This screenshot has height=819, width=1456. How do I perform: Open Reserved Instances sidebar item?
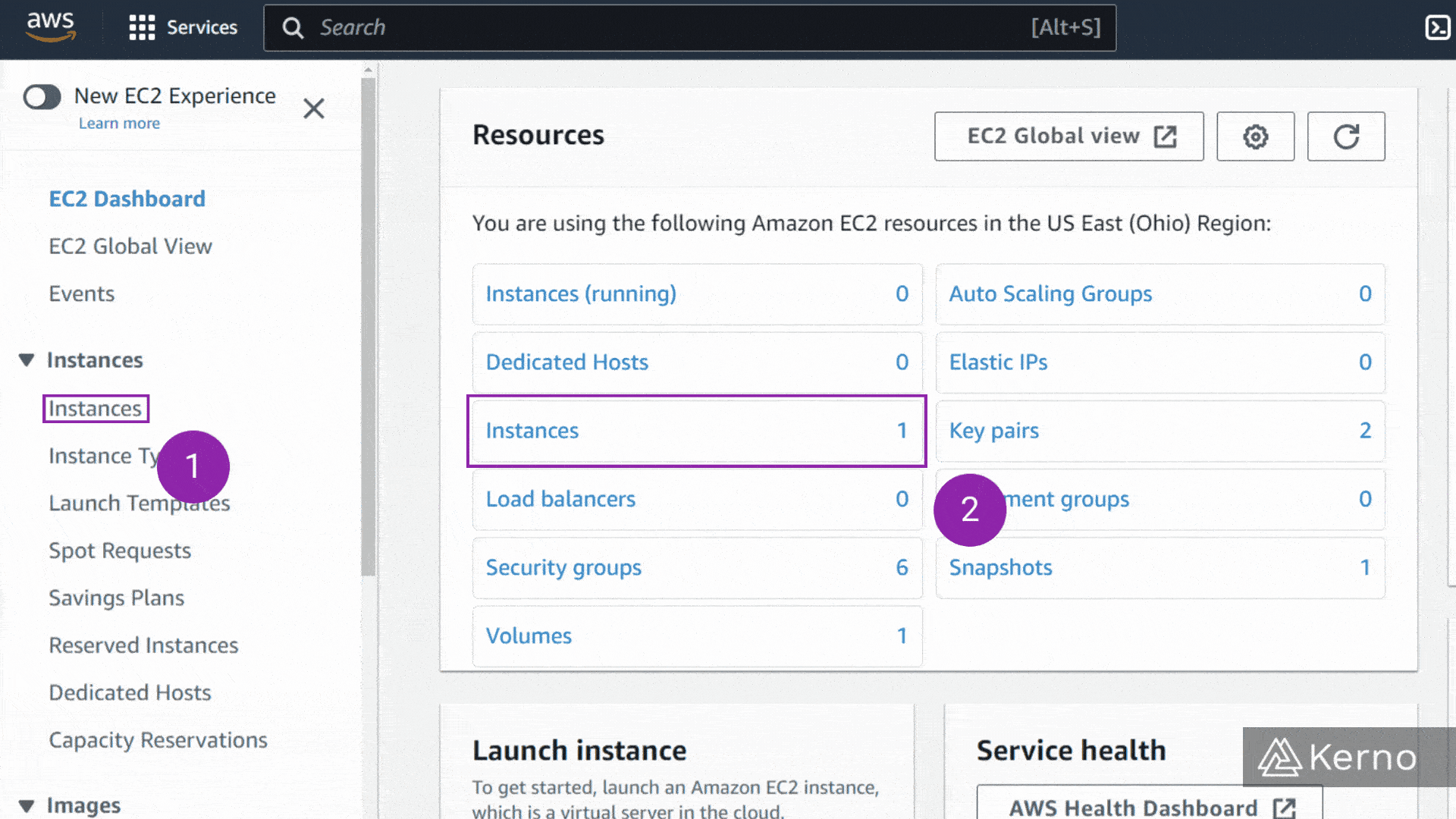pyautogui.click(x=143, y=645)
